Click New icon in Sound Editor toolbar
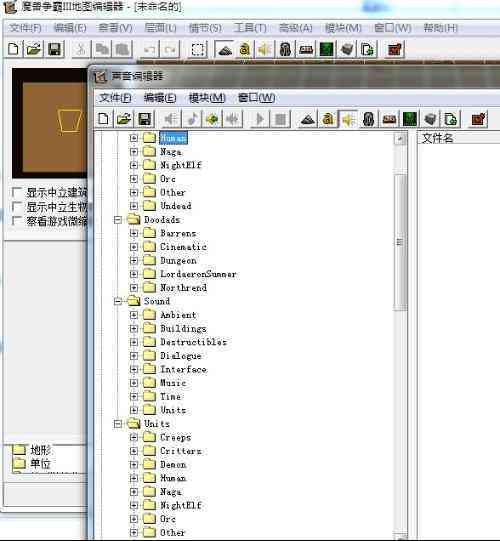 pos(104,119)
